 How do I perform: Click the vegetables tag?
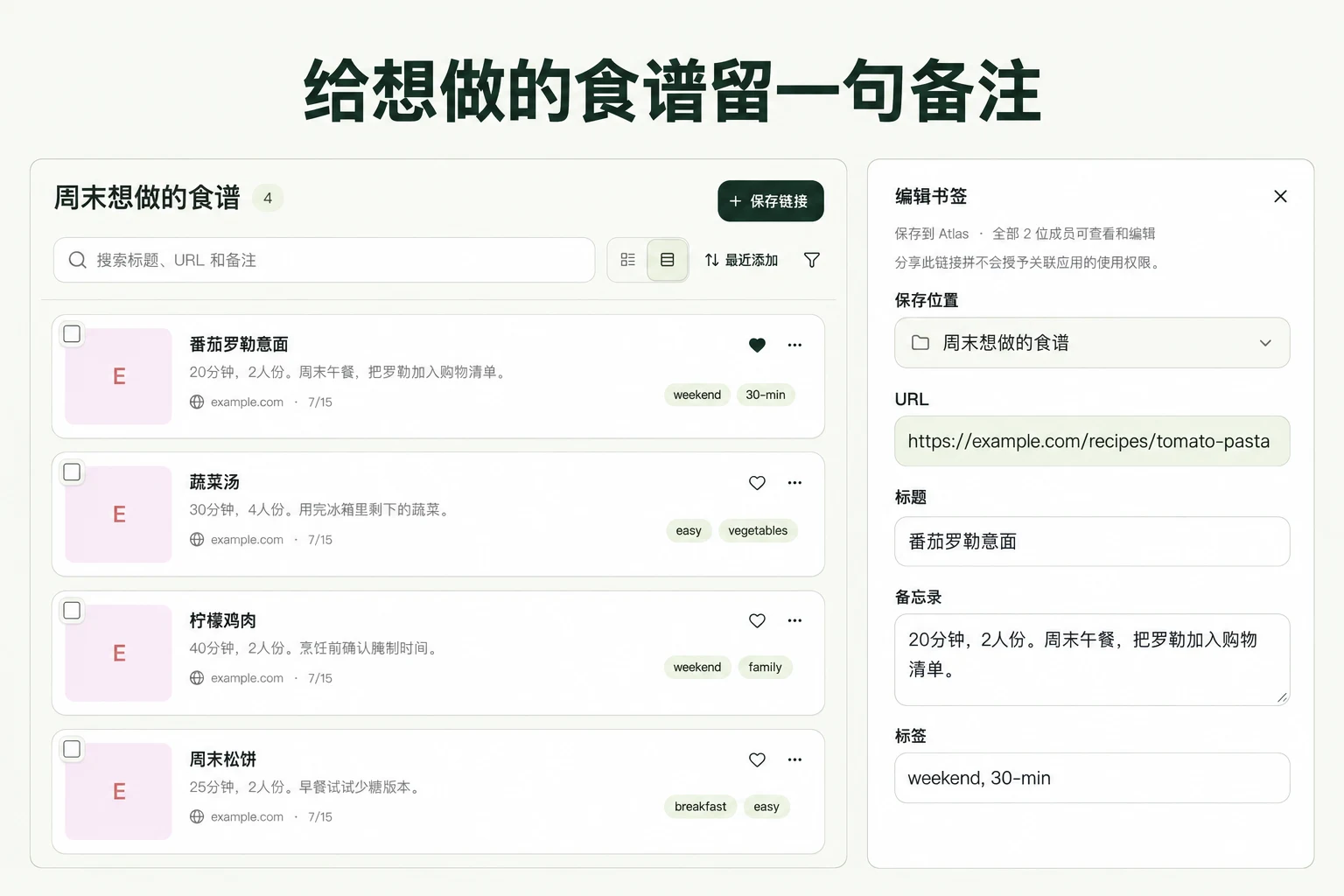[758, 531]
